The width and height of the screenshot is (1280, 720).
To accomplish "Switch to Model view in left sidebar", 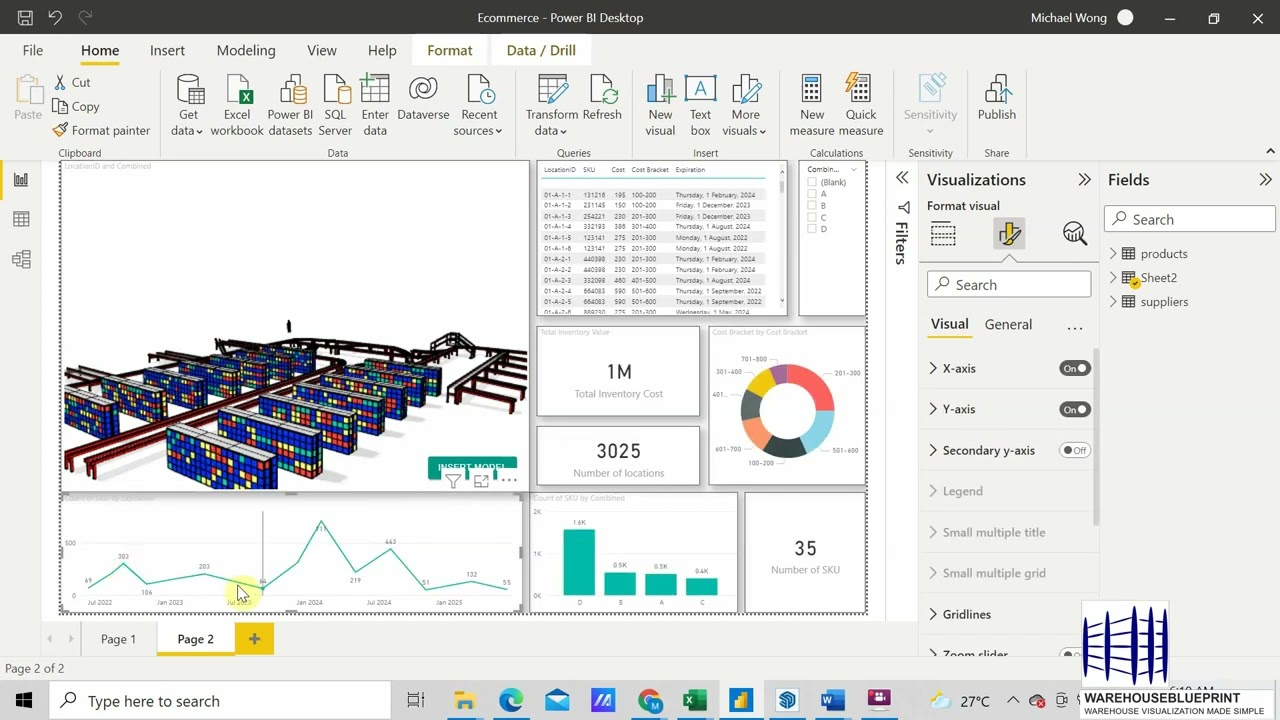I will [x=21, y=260].
